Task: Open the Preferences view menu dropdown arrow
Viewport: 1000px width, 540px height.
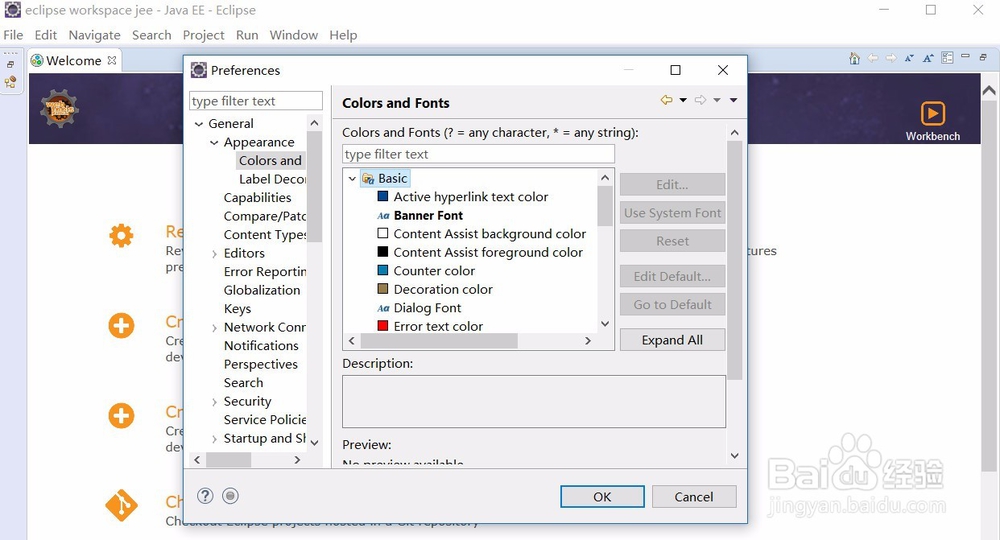Action: 733,100
